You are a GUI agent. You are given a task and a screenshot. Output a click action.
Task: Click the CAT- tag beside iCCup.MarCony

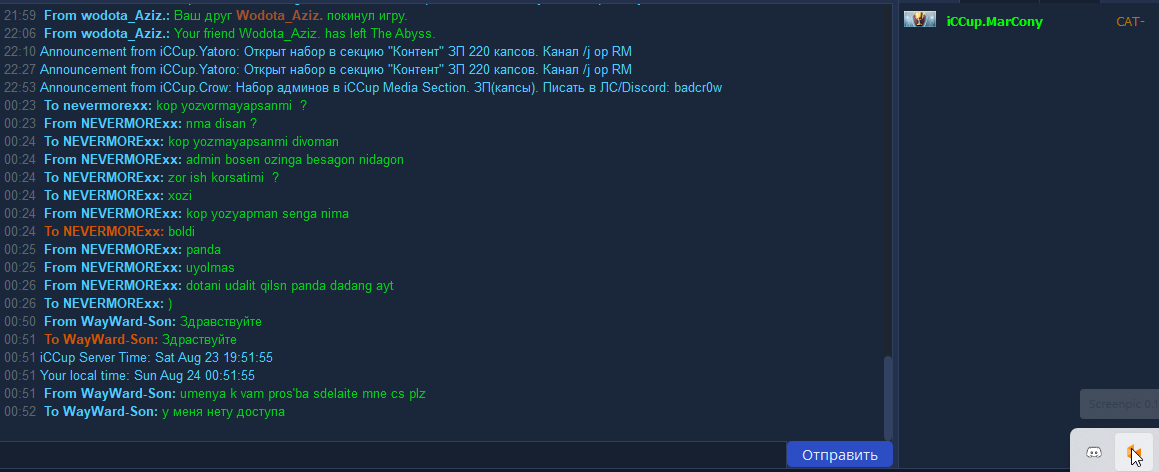pyautogui.click(x=1130, y=21)
